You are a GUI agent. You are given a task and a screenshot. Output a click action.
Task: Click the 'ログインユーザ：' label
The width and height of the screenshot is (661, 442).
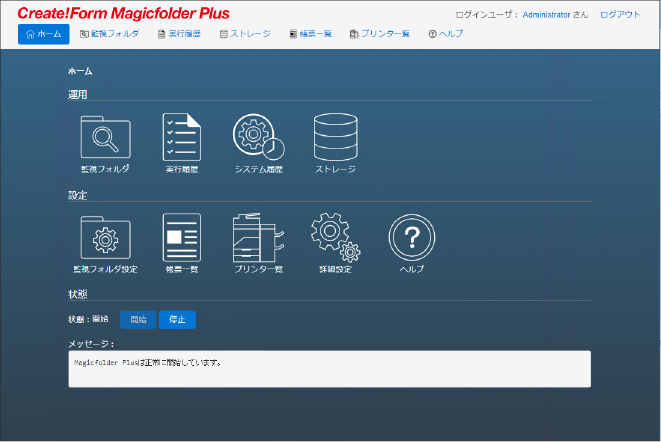click(487, 15)
